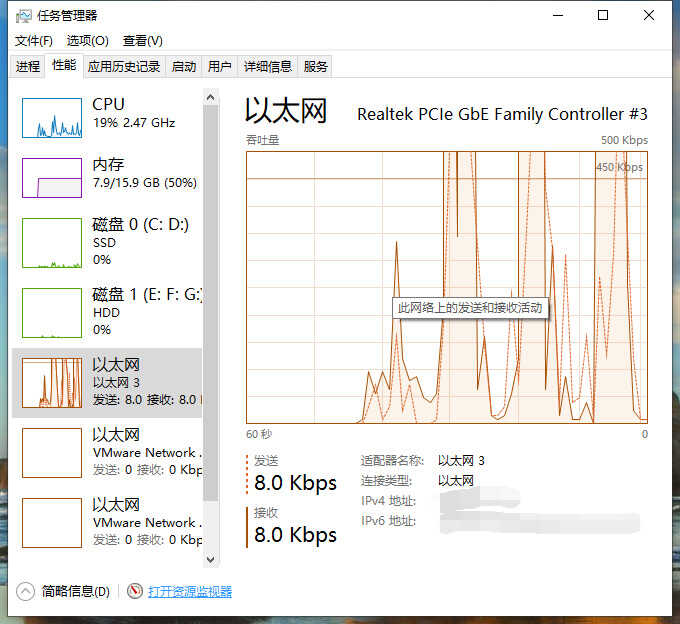Click the resource monitor icon
The height and width of the screenshot is (624, 680).
pos(135,591)
